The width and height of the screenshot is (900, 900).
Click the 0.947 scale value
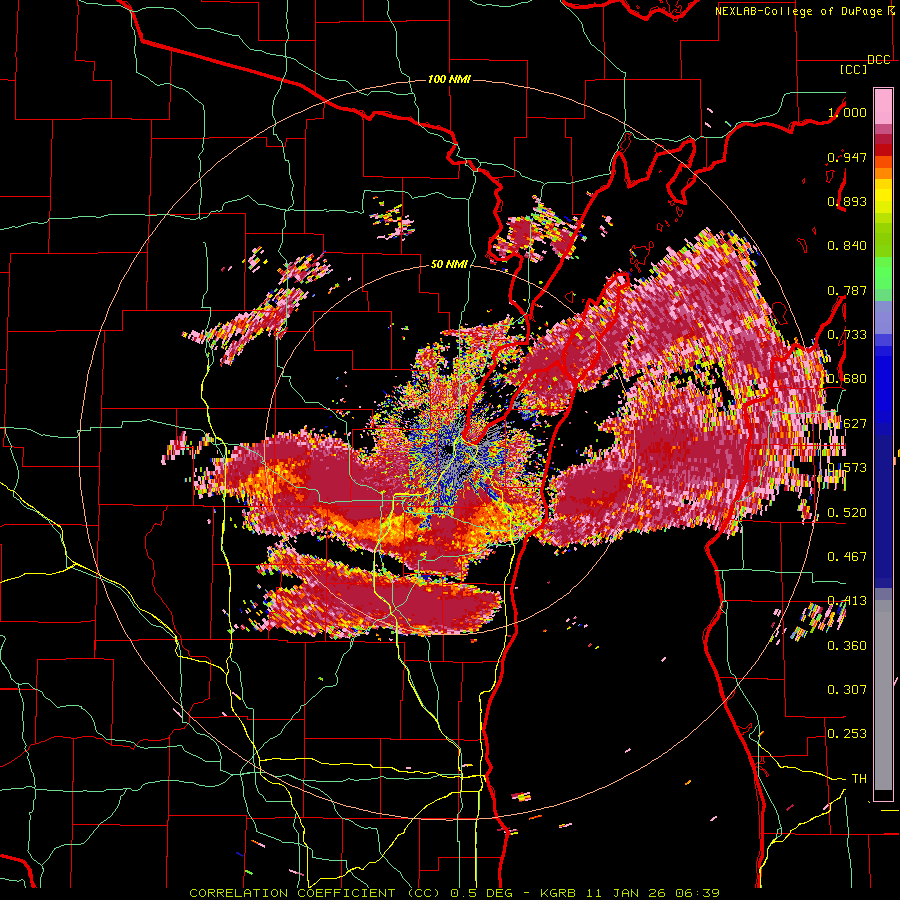847,157
